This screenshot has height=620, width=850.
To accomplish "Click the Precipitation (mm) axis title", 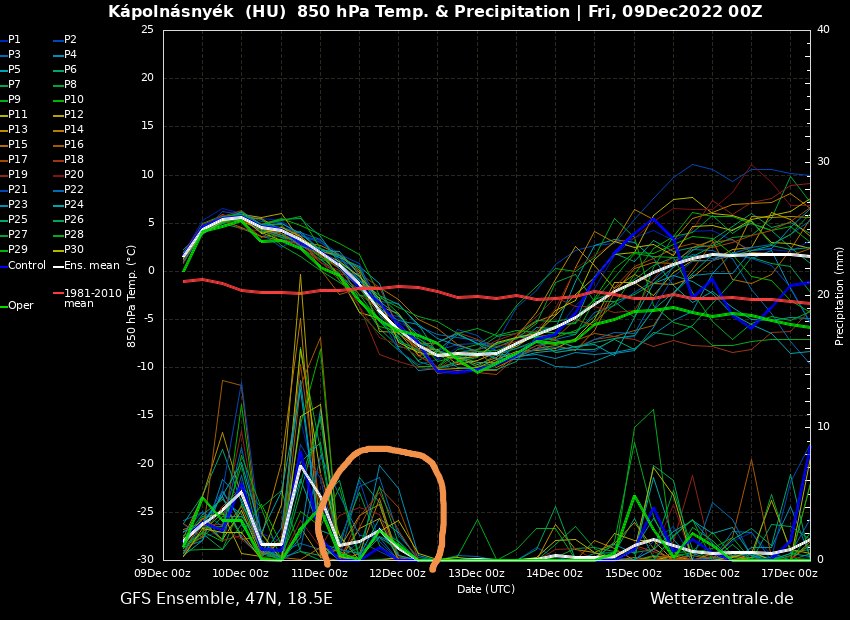I will (x=840, y=296).
